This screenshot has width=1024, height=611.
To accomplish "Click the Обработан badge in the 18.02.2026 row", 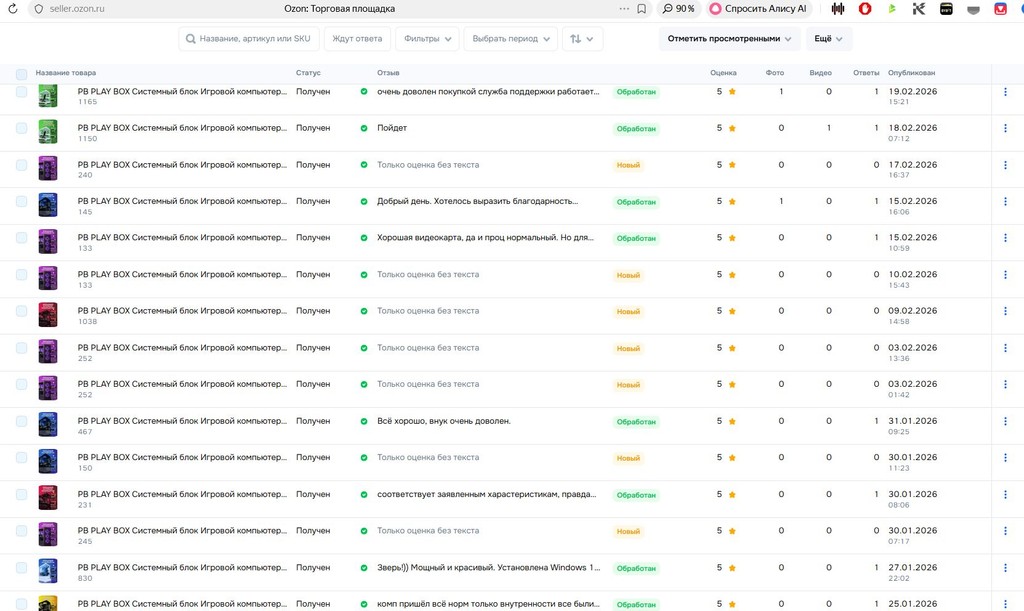I will click(x=636, y=129).
